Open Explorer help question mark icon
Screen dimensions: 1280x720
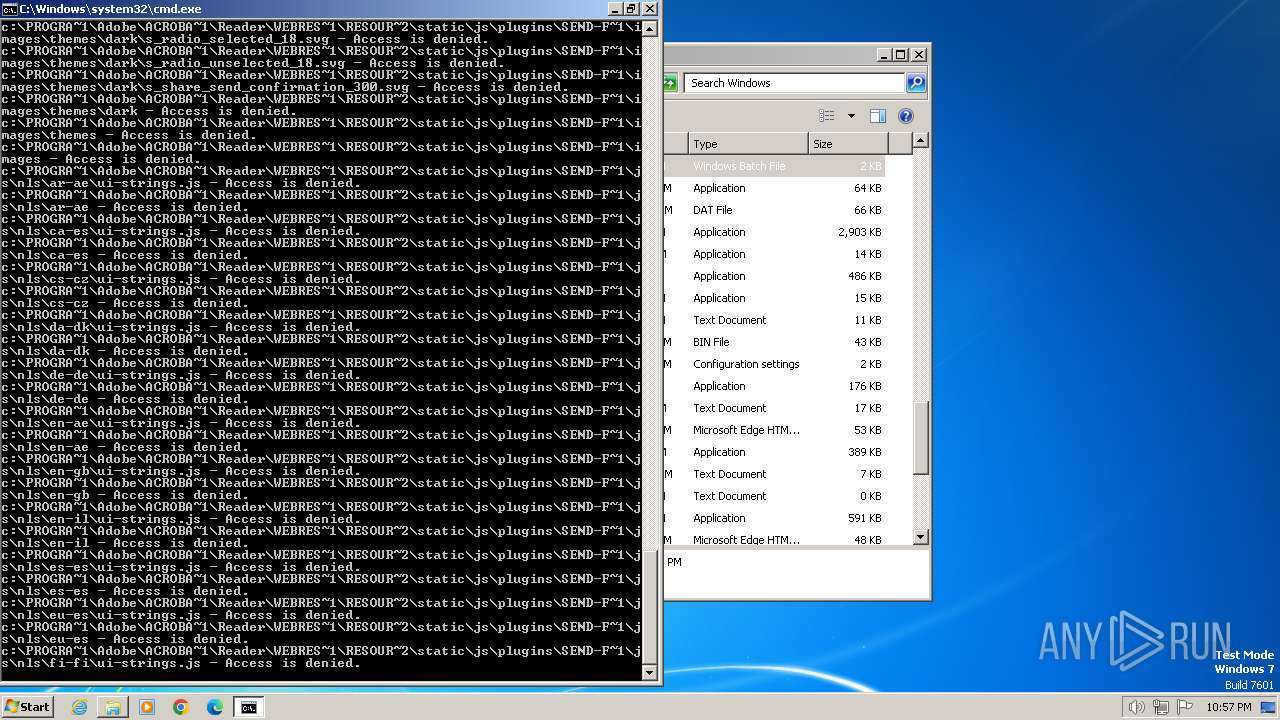(906, 116)
